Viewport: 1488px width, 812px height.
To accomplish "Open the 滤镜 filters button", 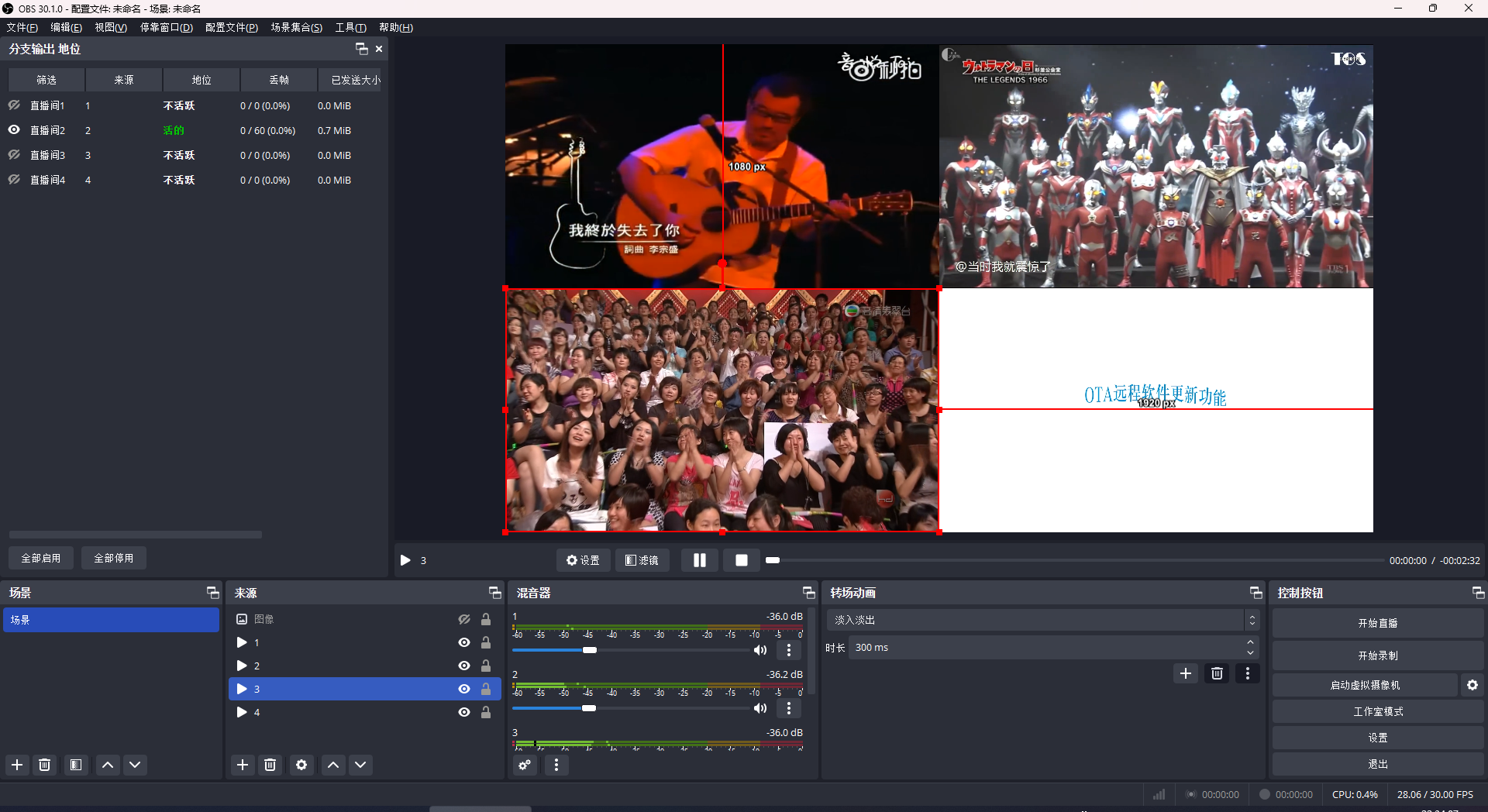I will tap(642, 560).
